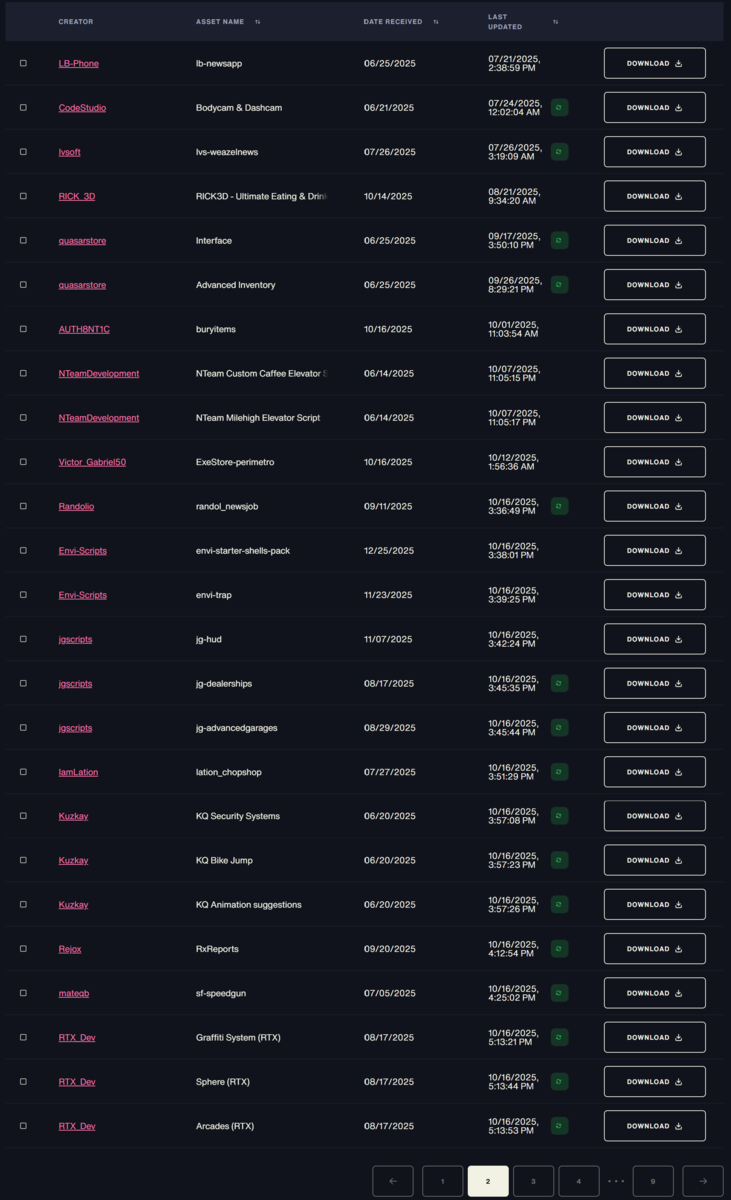Open page 3 of the pagination
731x1200 pixels.
point(533,1181)
